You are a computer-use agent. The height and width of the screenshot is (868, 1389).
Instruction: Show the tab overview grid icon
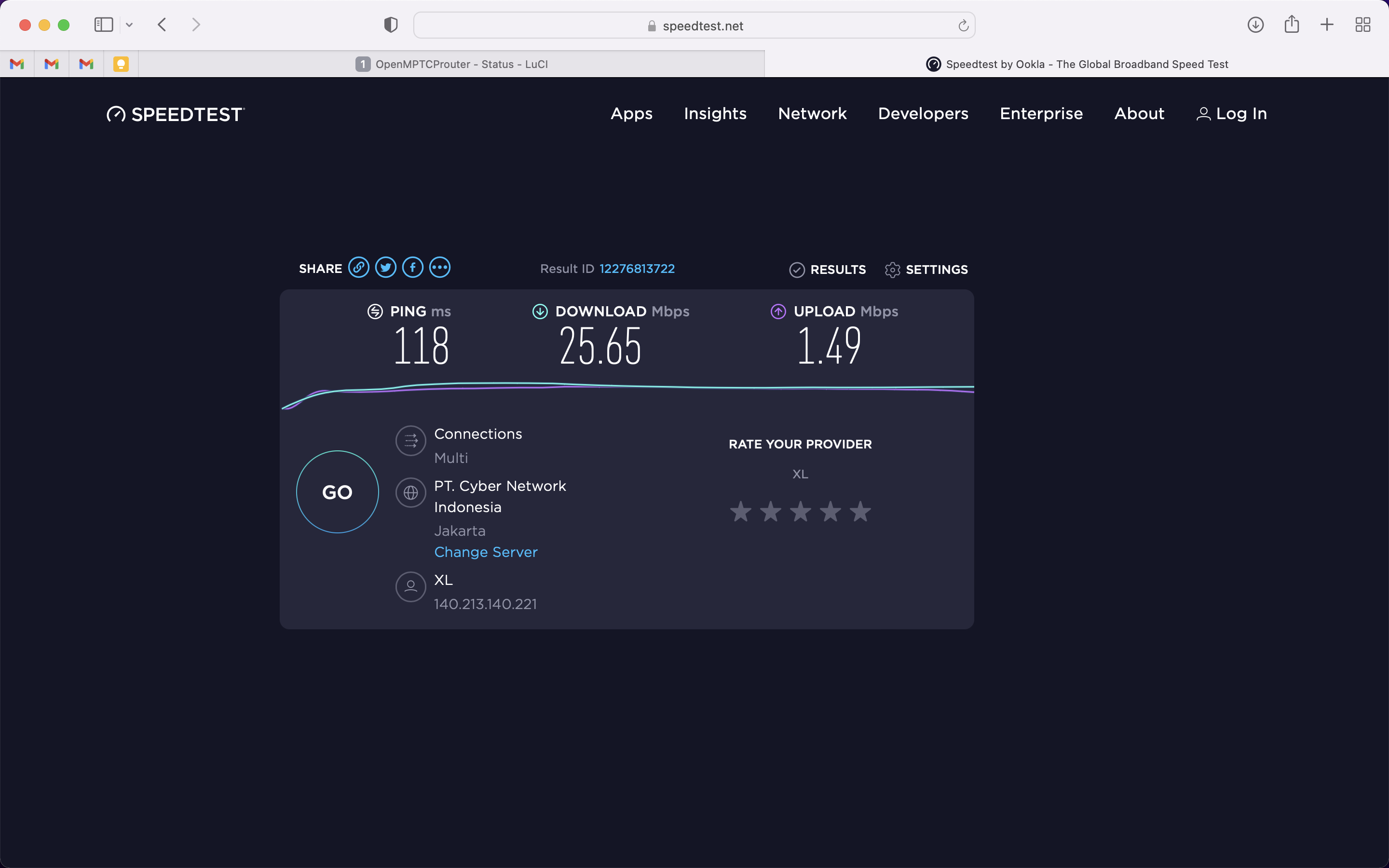1362,25
